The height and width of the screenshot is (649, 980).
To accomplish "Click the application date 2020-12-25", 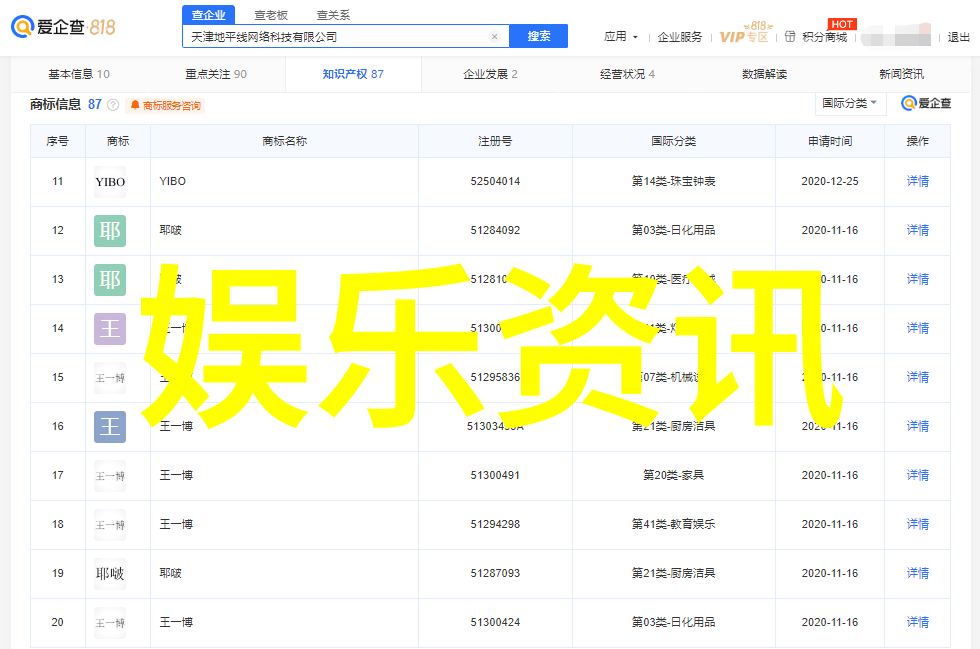I will tap(830, 181).
